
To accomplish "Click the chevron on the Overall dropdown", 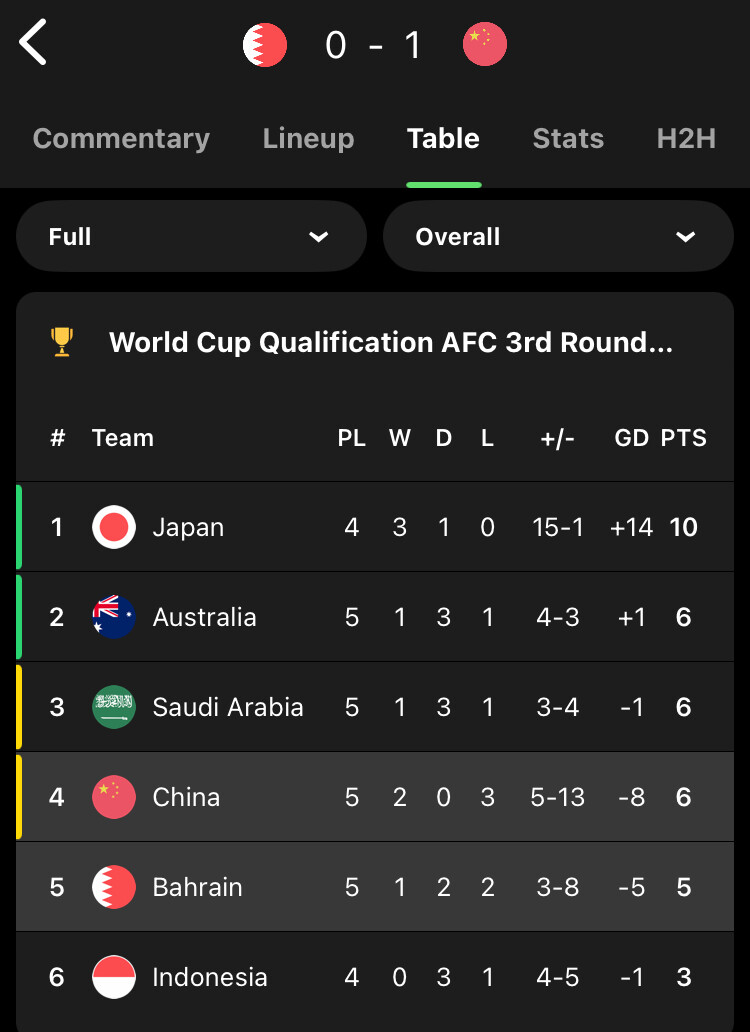I will click(x=686, y=237).
